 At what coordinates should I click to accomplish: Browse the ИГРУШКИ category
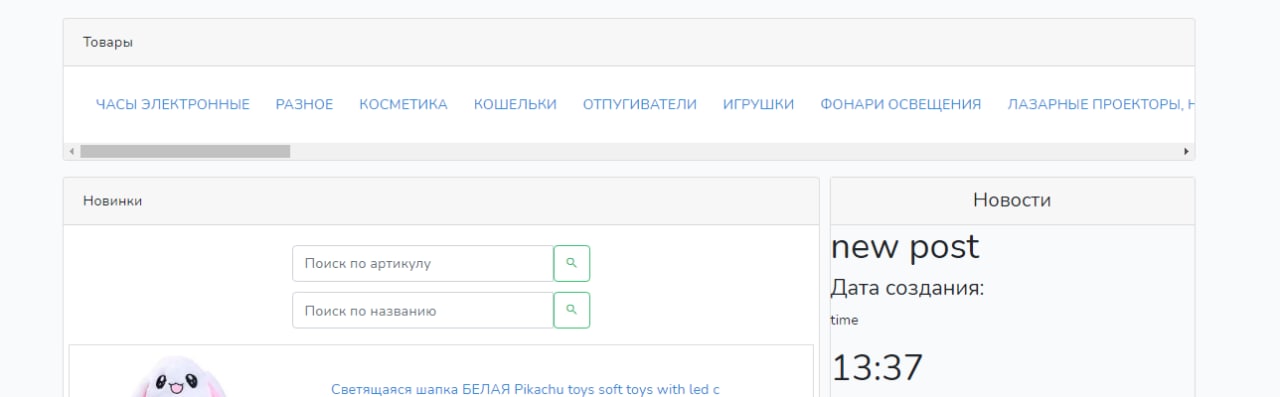(x=758, y=104)
